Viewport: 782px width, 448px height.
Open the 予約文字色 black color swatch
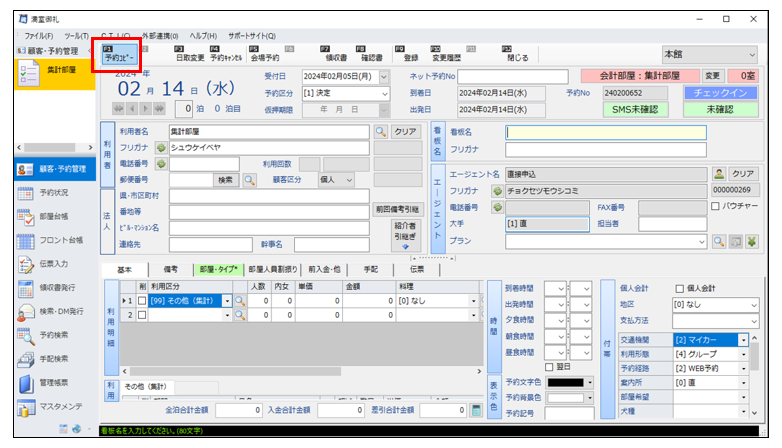[x=570, y=381]
